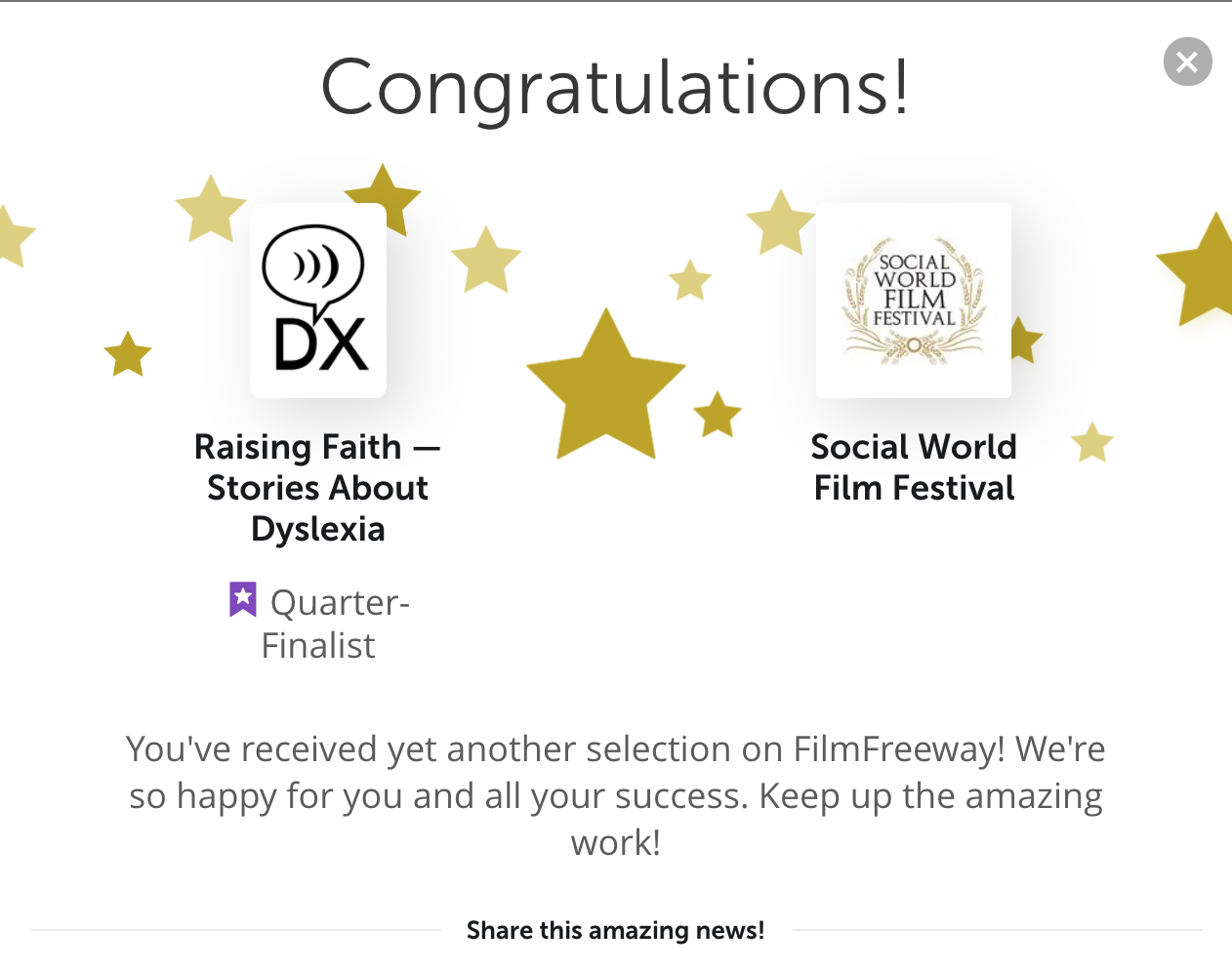Close the Congratulations dialog

[1187, 61]
